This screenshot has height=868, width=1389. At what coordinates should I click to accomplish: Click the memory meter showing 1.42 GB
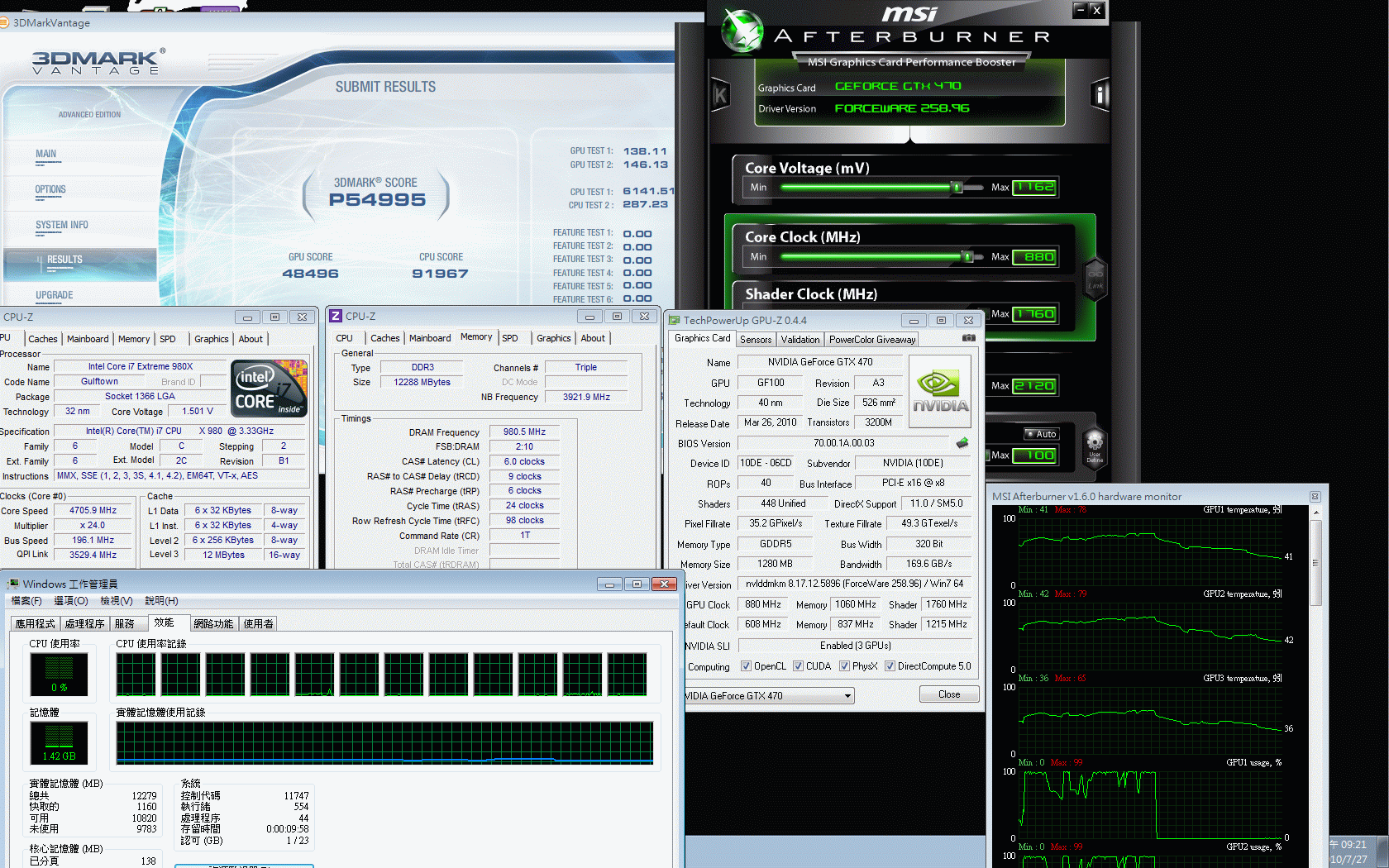click(59, 742)
